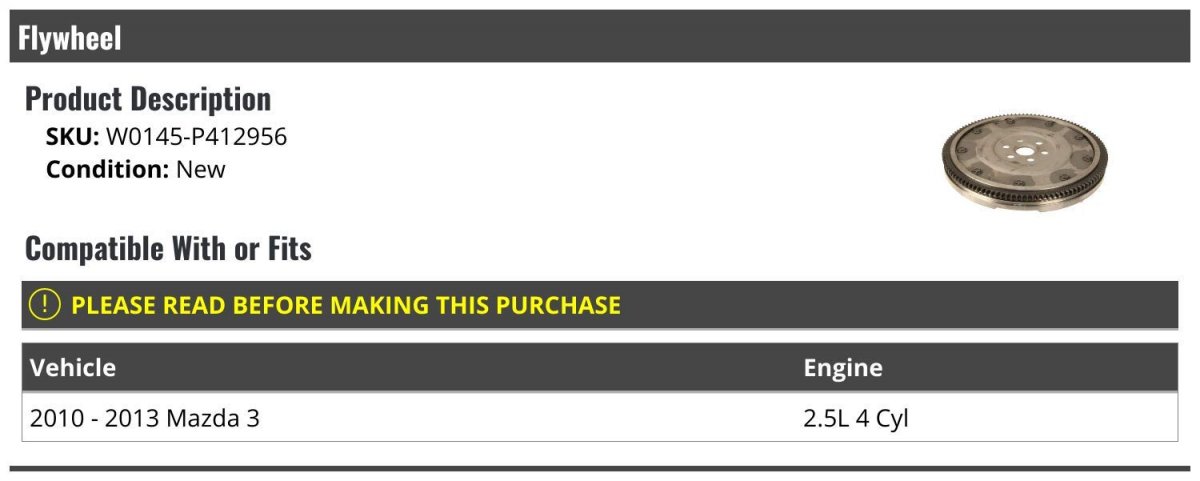This screenshot has height=481, width=1200.
Task: Click the dark table header row
Action: point(600,367)
